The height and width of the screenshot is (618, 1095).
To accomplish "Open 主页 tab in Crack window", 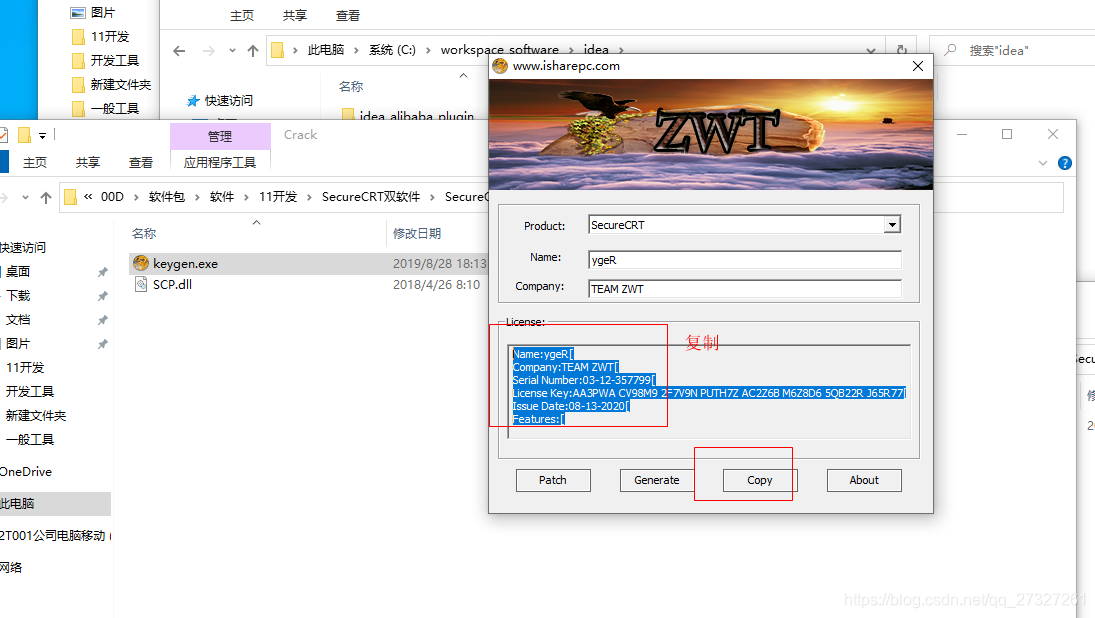I will click(x=35, y=163).
